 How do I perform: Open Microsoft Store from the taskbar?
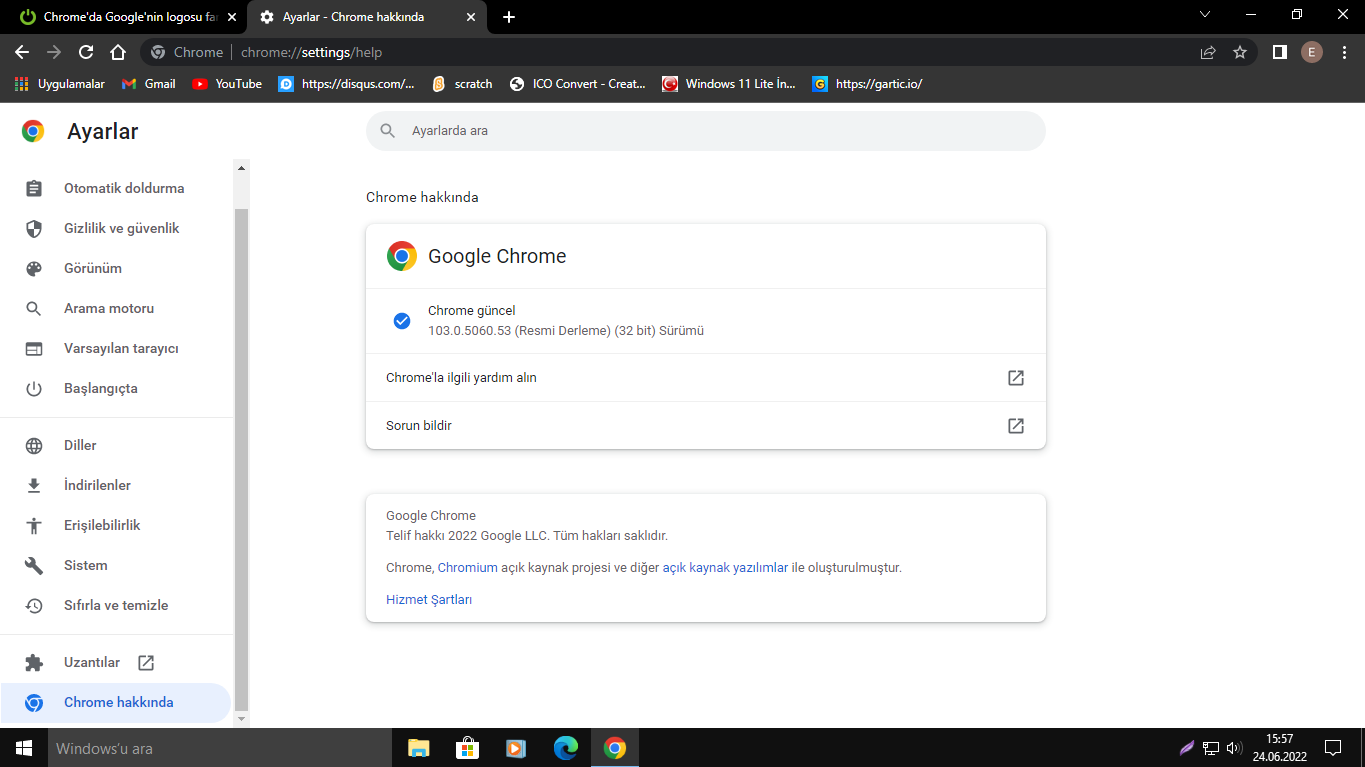pos(467,748)
